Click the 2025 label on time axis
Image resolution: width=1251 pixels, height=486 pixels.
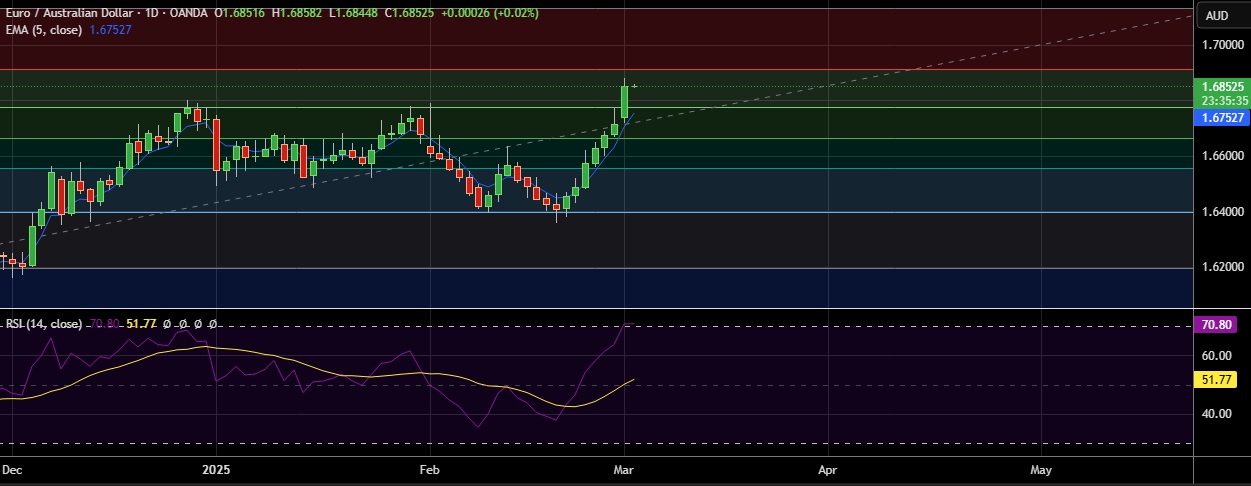[x=217, y=468]
